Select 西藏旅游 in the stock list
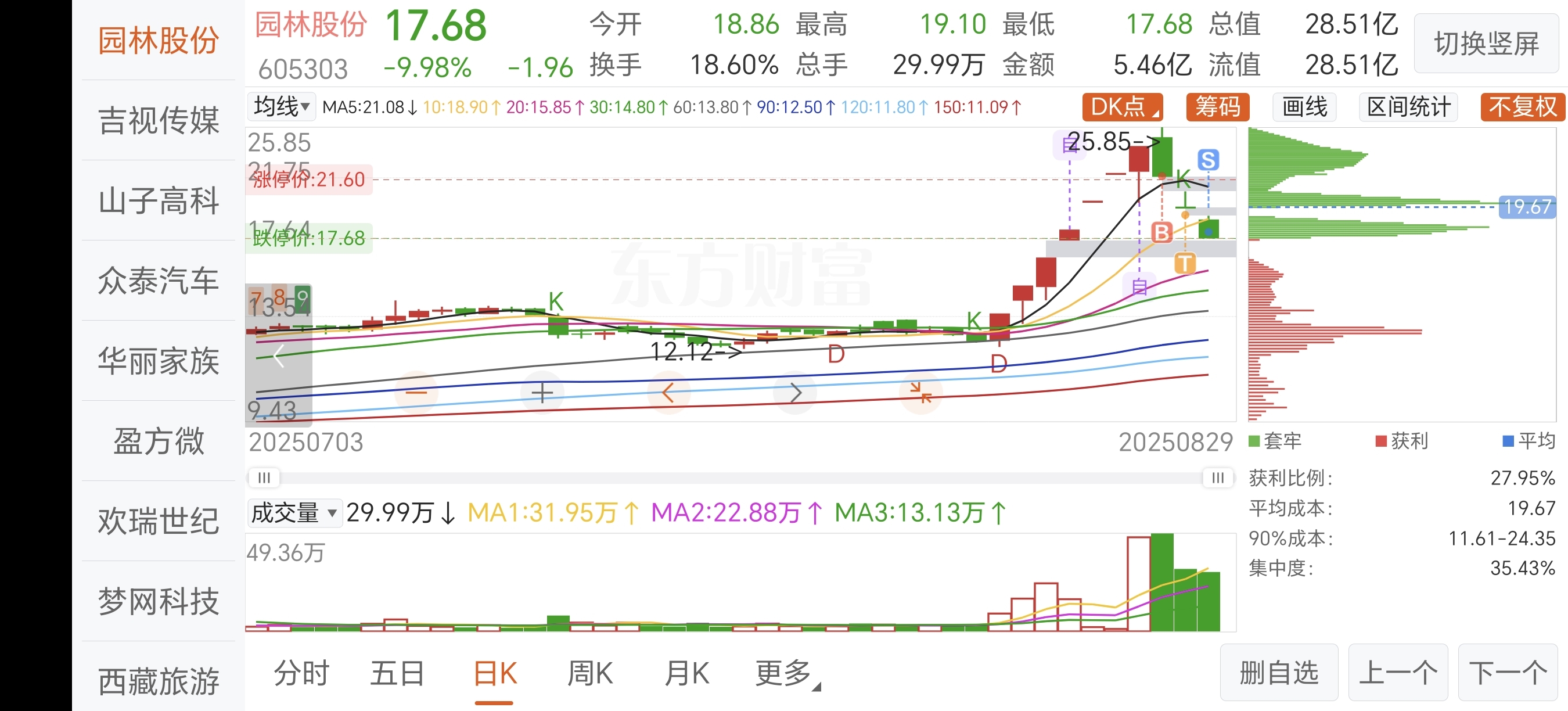The width and height of the screenshot is (1568, 711). (159, 681)
